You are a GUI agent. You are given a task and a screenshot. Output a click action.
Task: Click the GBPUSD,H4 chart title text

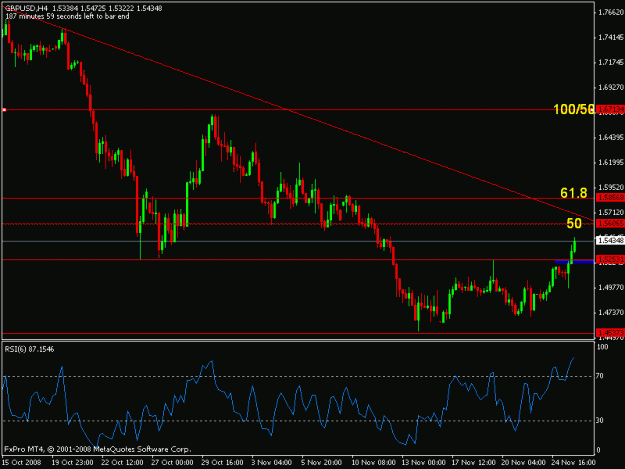[26, 8]
